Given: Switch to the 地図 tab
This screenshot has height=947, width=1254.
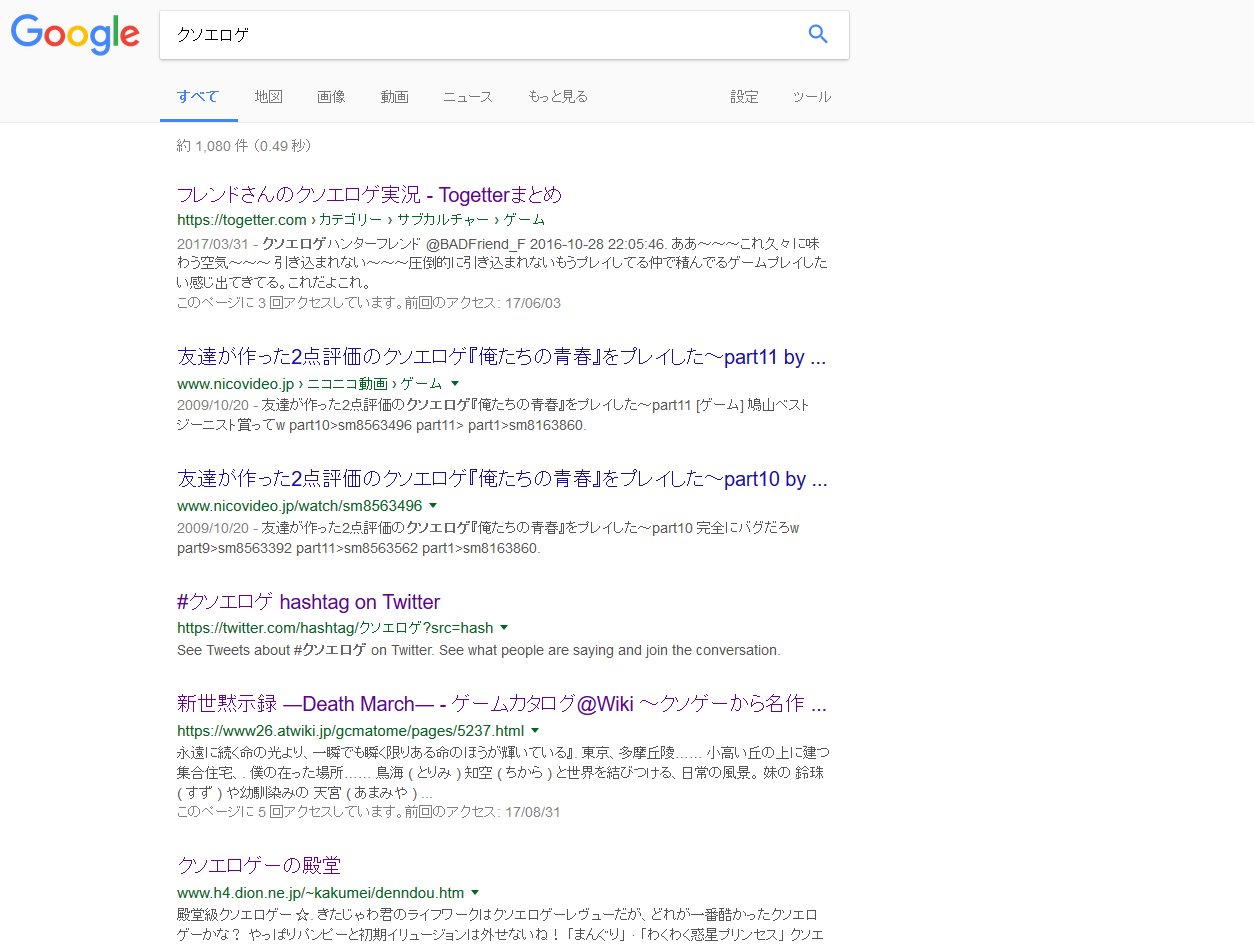Looking at the screenshot, I should (x=268, y=97).
